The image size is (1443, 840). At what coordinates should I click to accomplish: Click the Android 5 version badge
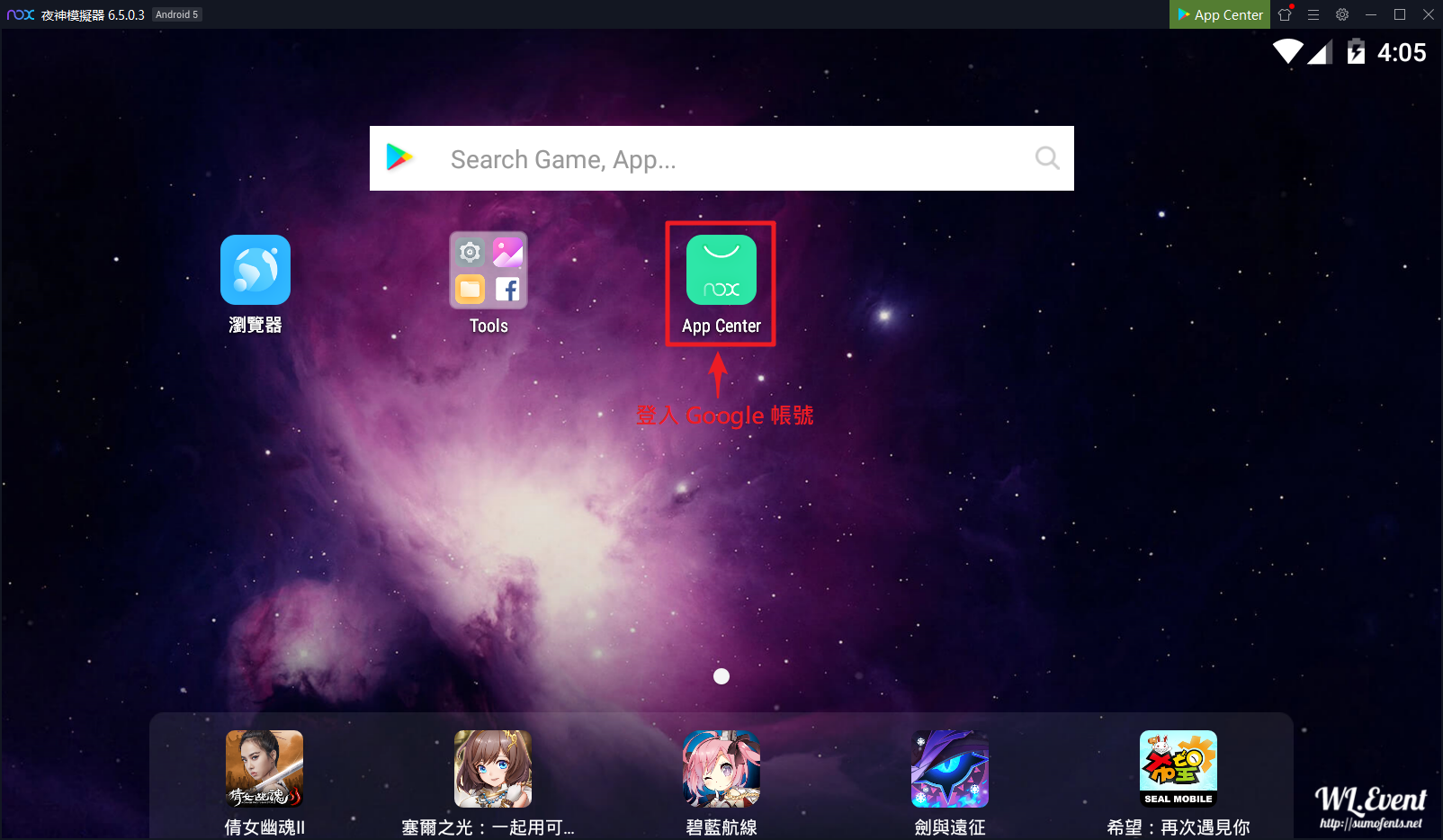click(176, 14)
